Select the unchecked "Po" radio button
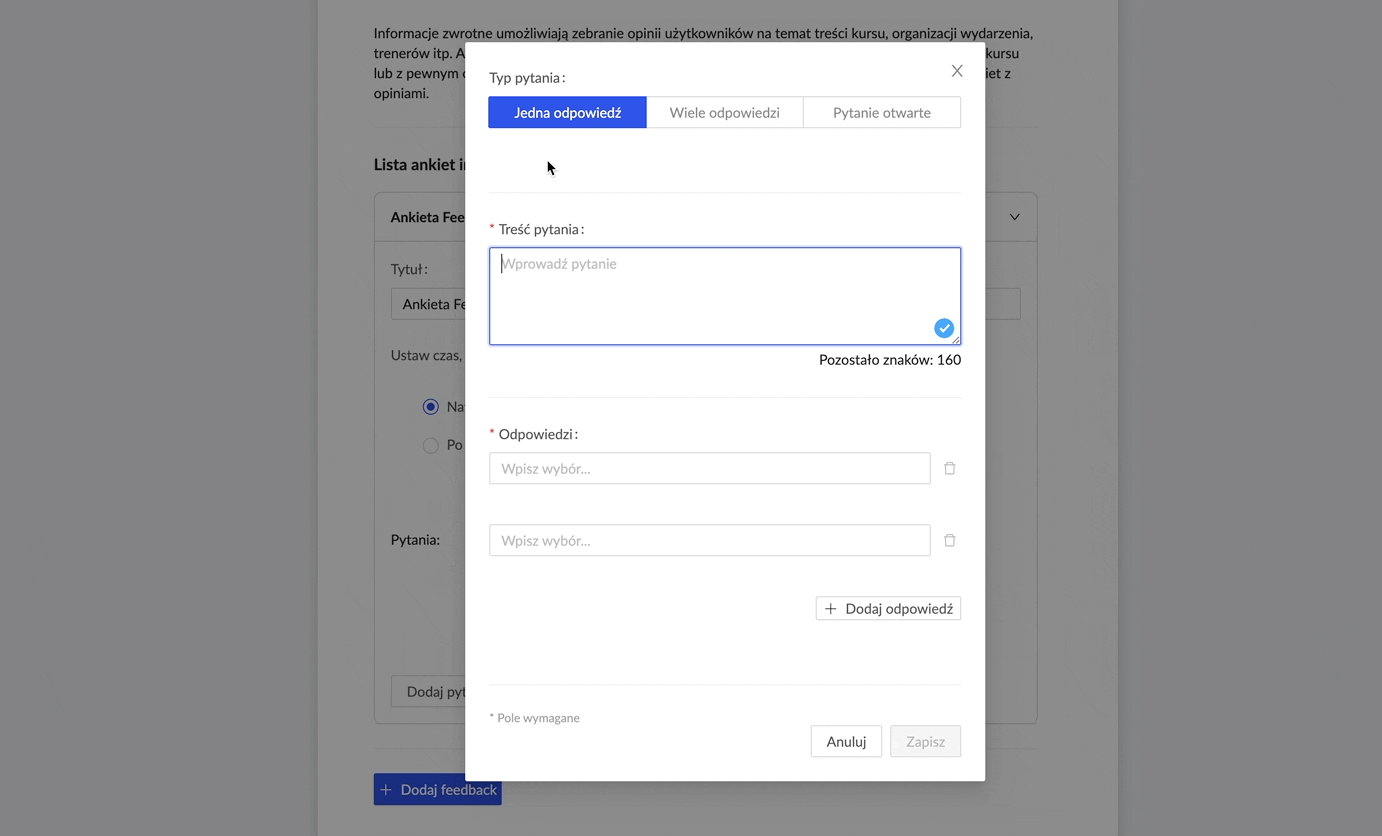 click(x=431, y=445)
